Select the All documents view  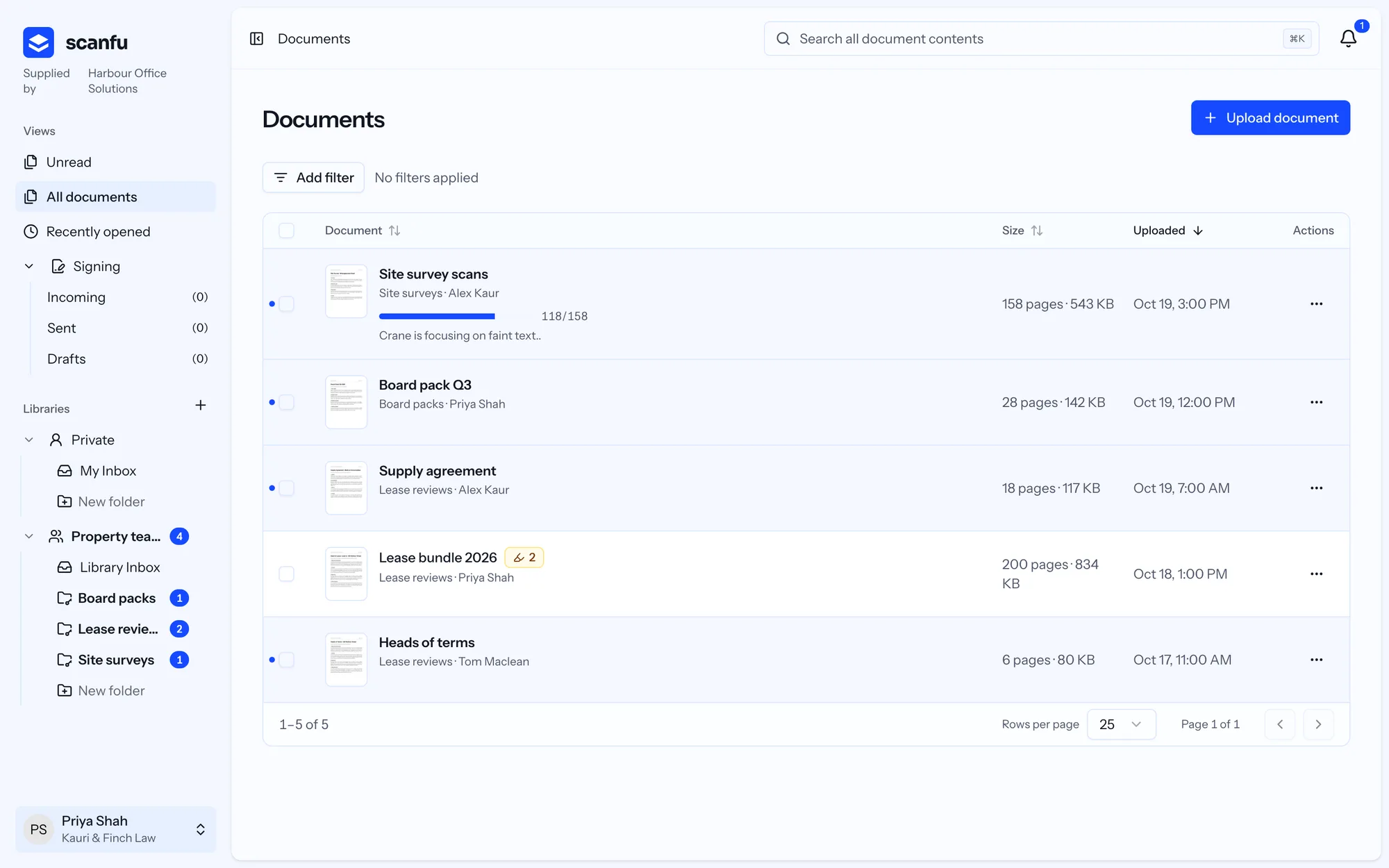(x=116, y=197)
